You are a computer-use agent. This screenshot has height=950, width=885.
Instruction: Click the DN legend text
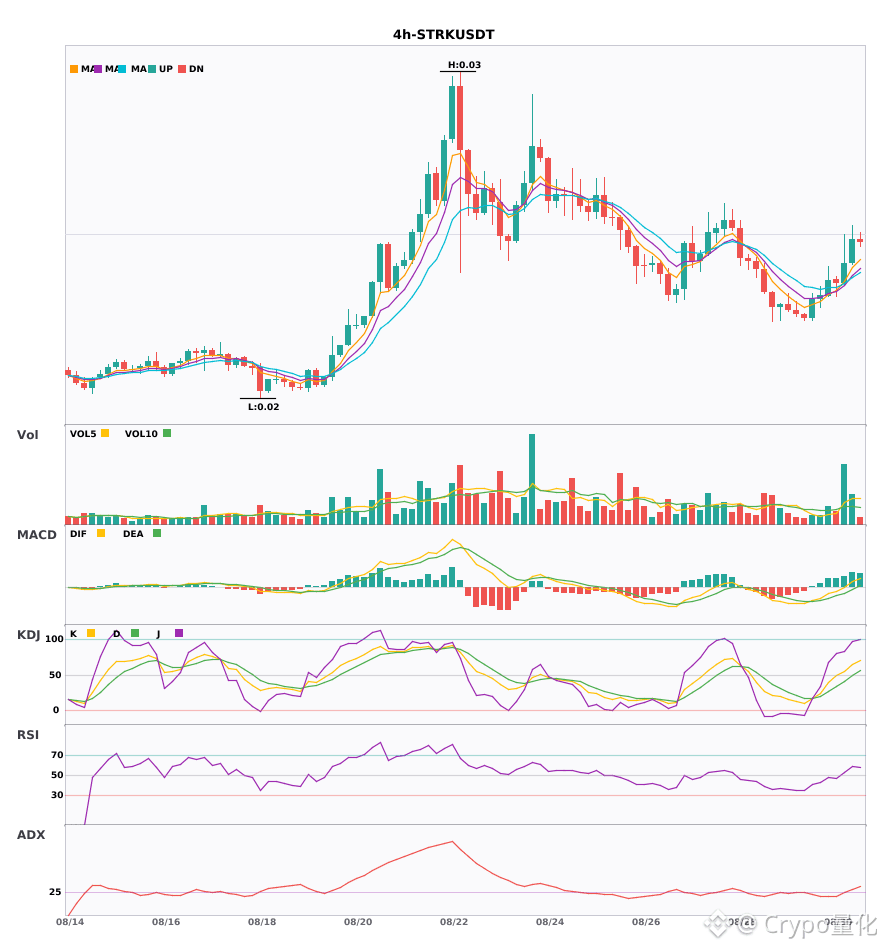(x=196, y=69)
